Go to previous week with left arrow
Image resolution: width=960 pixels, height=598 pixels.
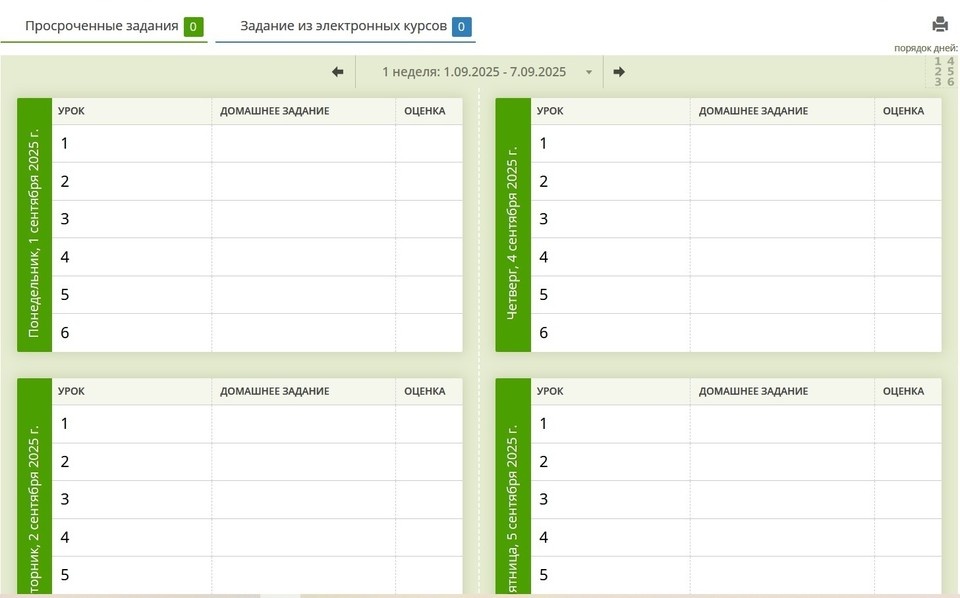tap(337, 72)
